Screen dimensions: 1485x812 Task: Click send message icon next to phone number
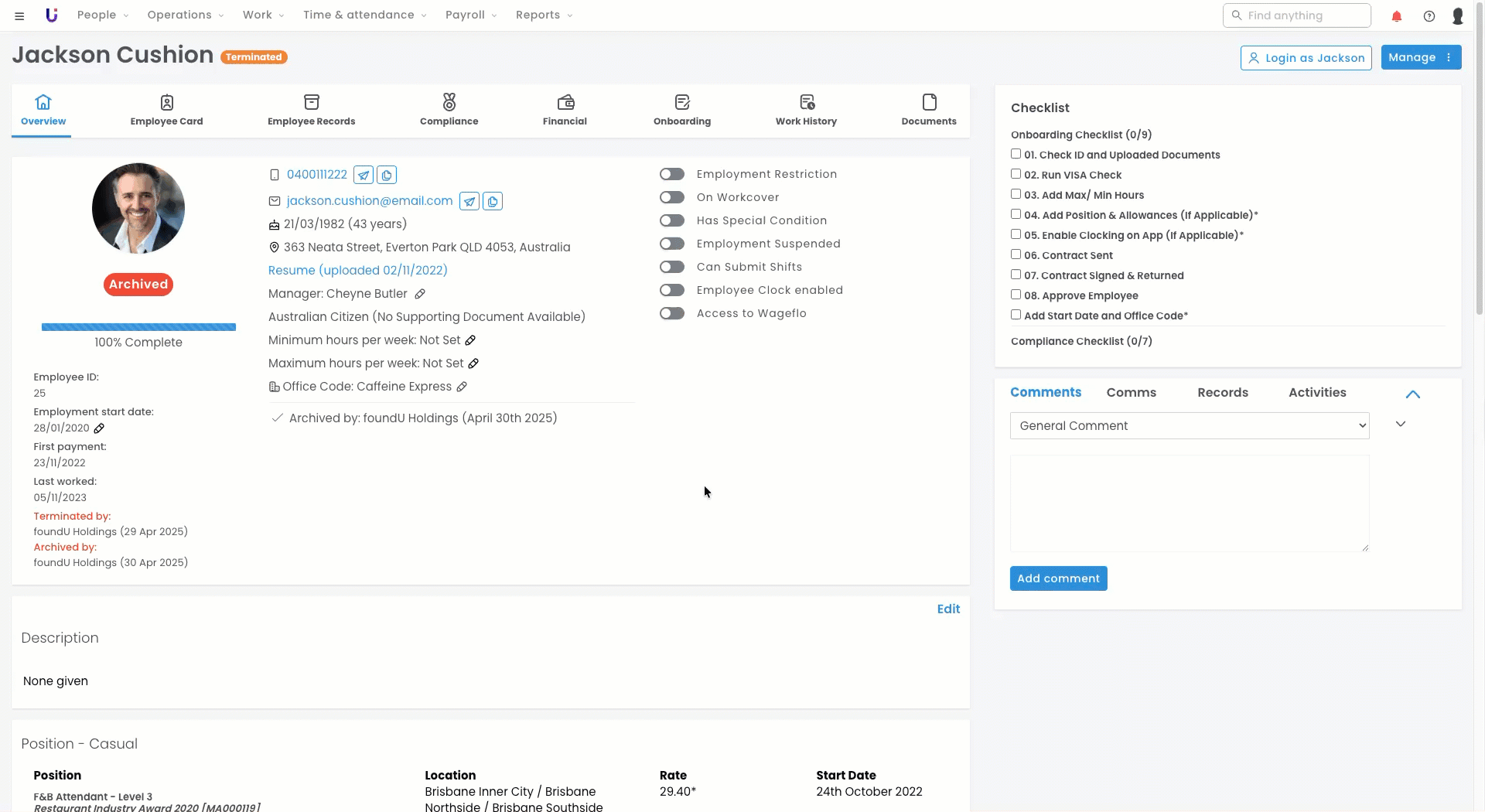(363, 175)
